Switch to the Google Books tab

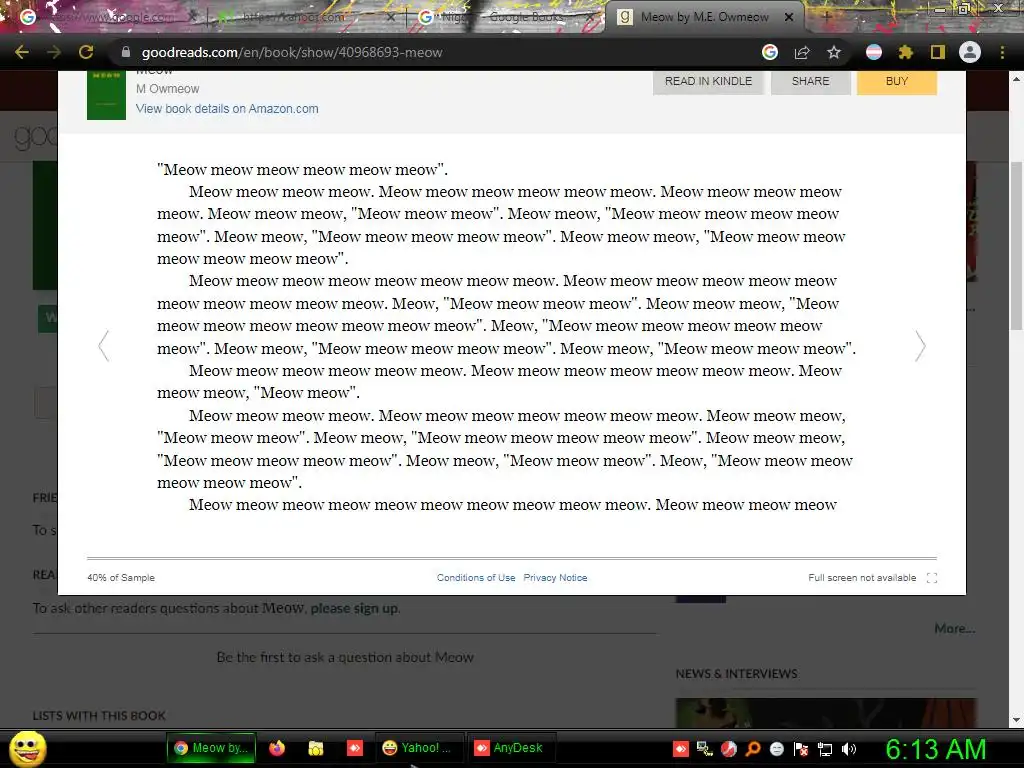tap(506, 18)
